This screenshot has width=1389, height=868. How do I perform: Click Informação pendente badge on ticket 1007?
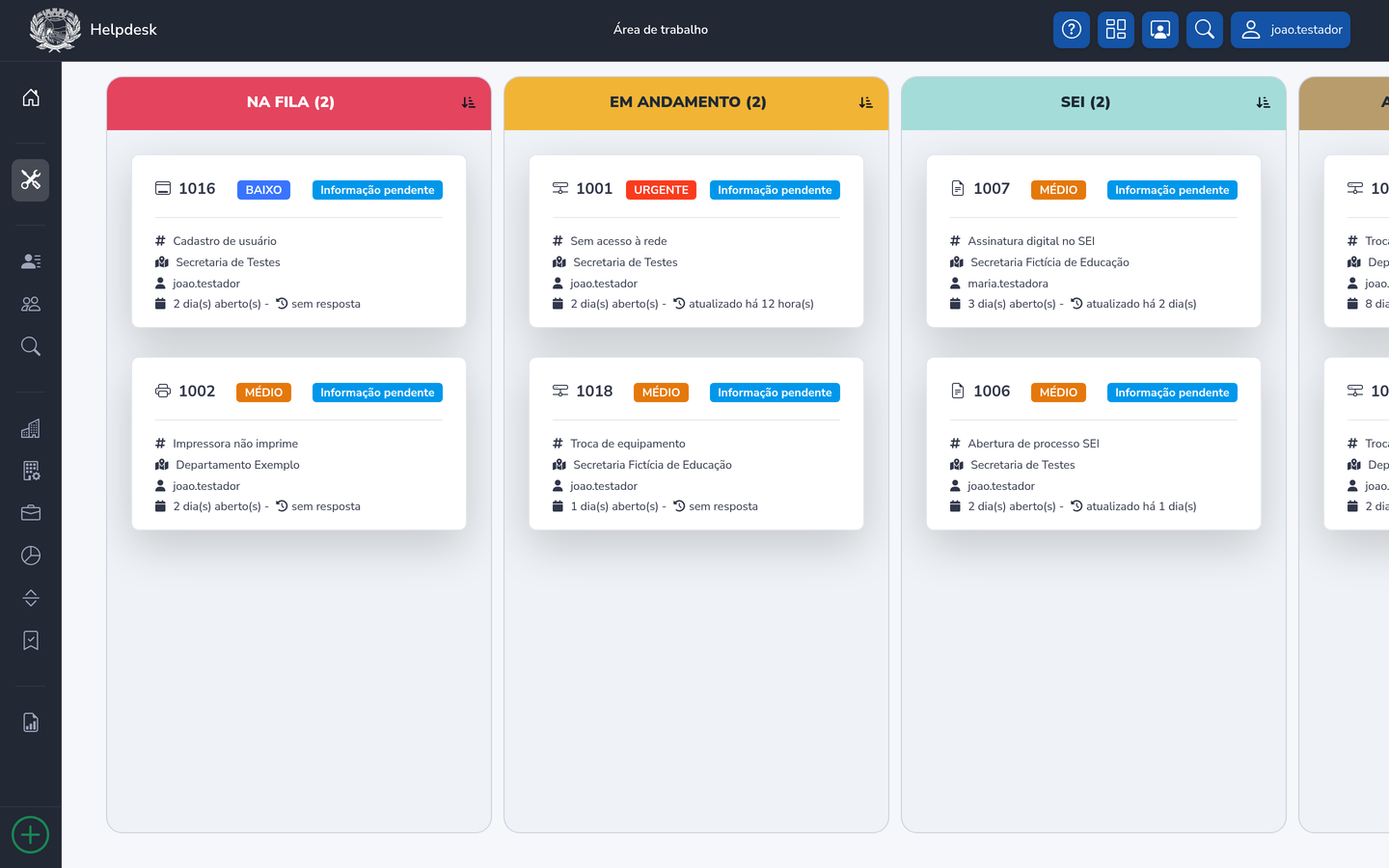1172,190
